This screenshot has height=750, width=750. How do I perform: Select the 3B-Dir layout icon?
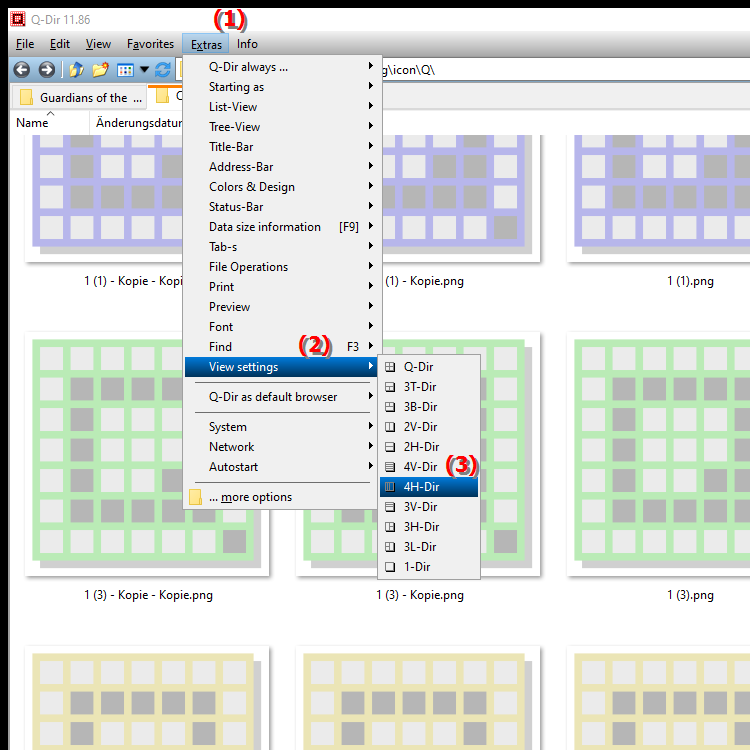point(390,407)
